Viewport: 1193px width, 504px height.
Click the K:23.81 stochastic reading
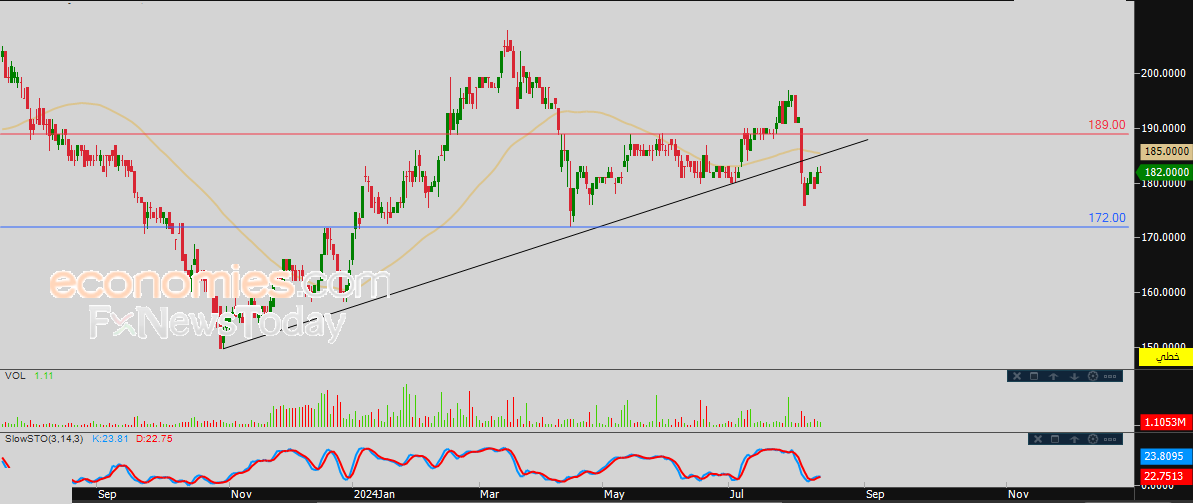click(x=109, y=439)
